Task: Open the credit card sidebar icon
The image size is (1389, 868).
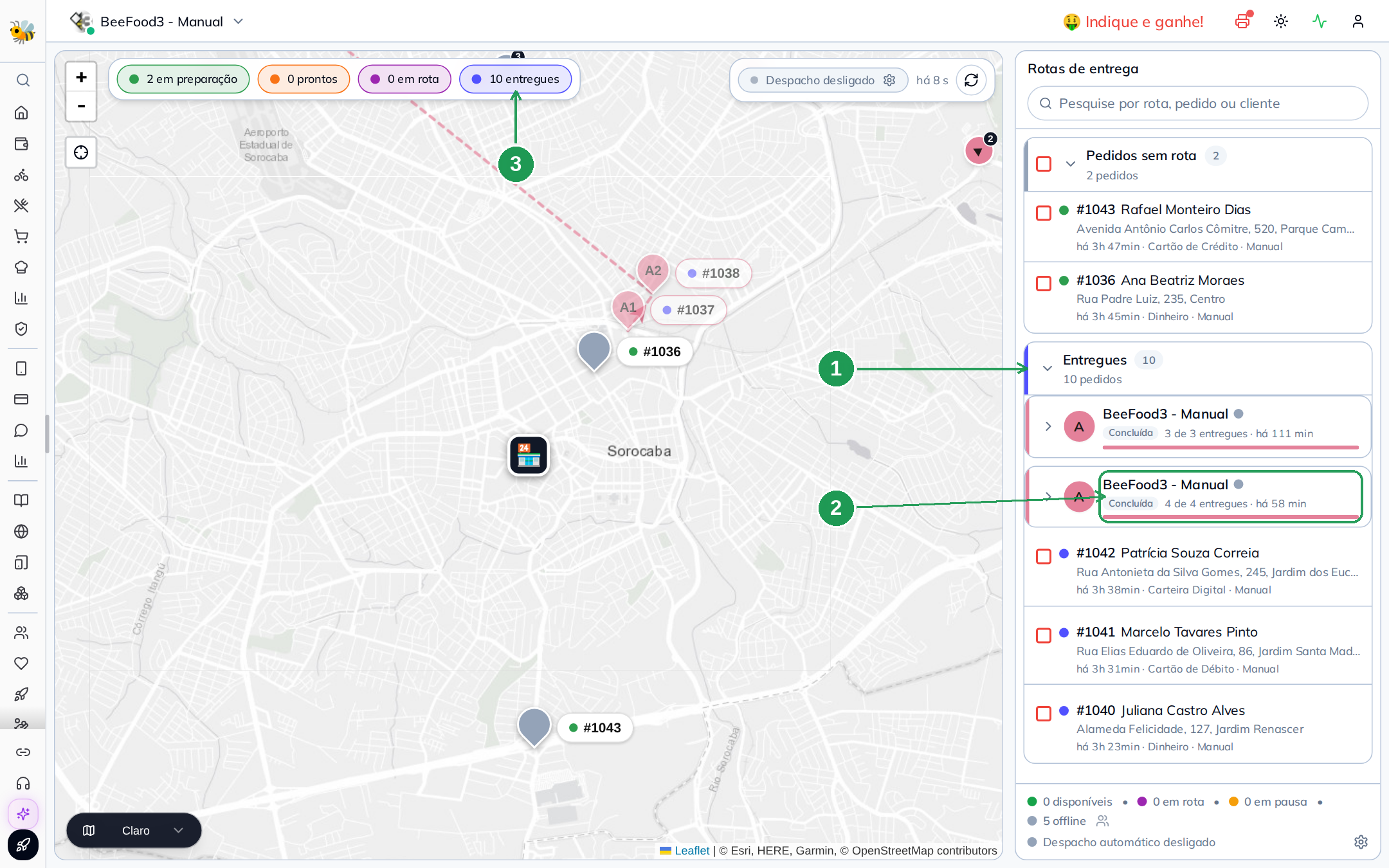Action: (22, 399)
